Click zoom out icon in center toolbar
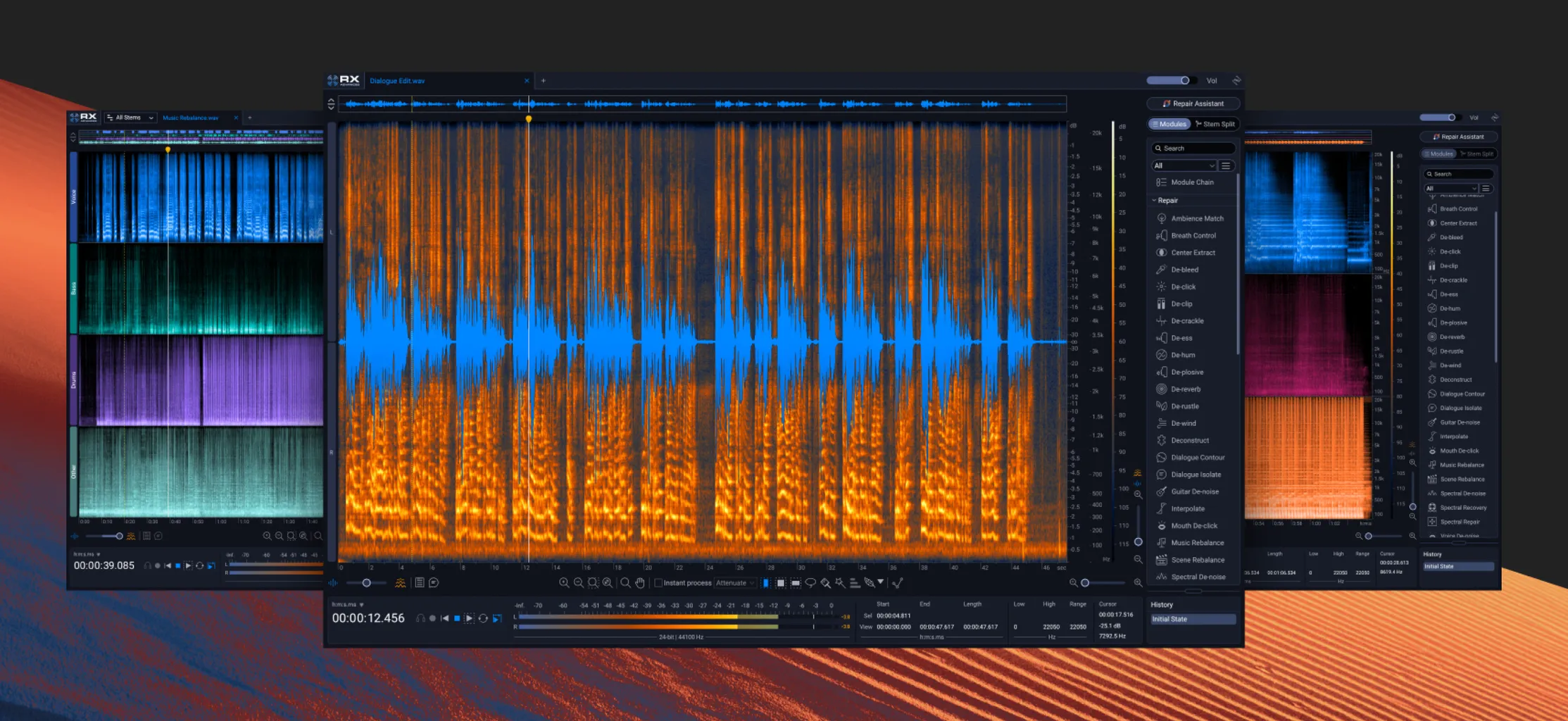 [x=579, y=583]
